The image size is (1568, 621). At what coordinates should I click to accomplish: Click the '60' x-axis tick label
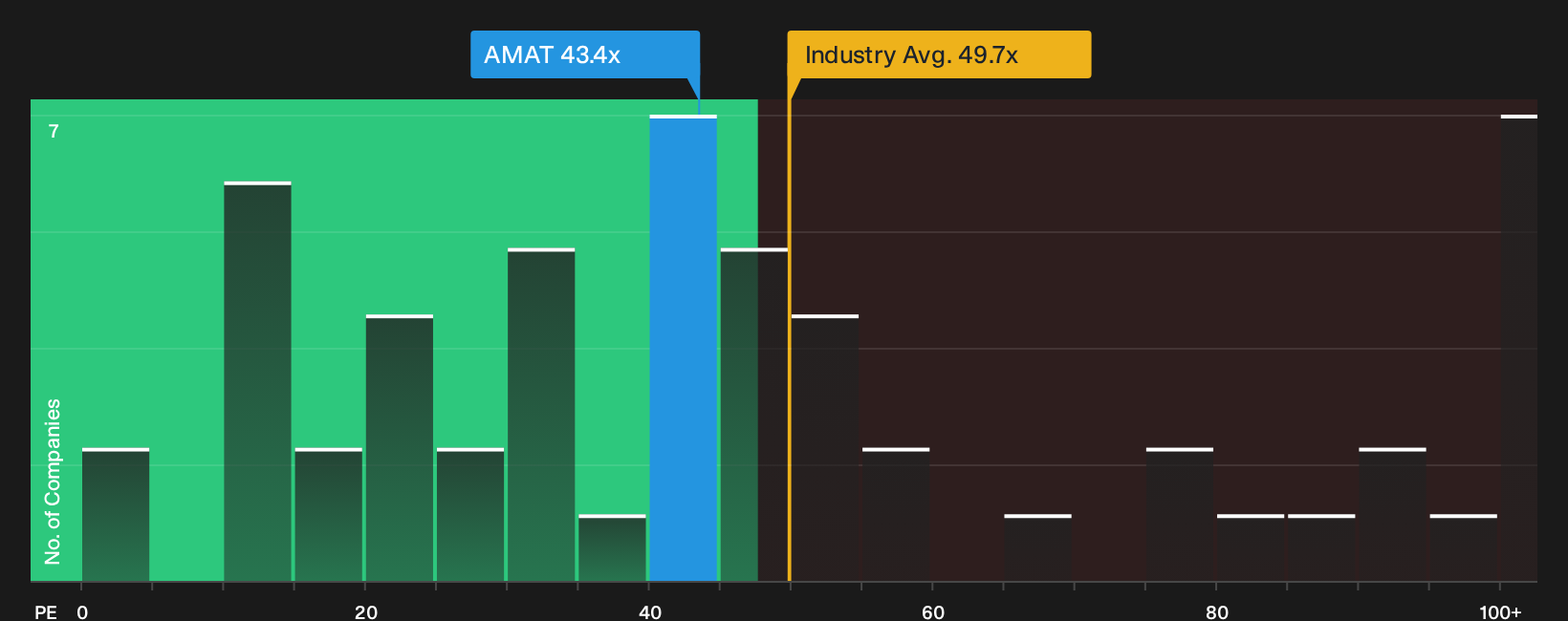[933, 611]
